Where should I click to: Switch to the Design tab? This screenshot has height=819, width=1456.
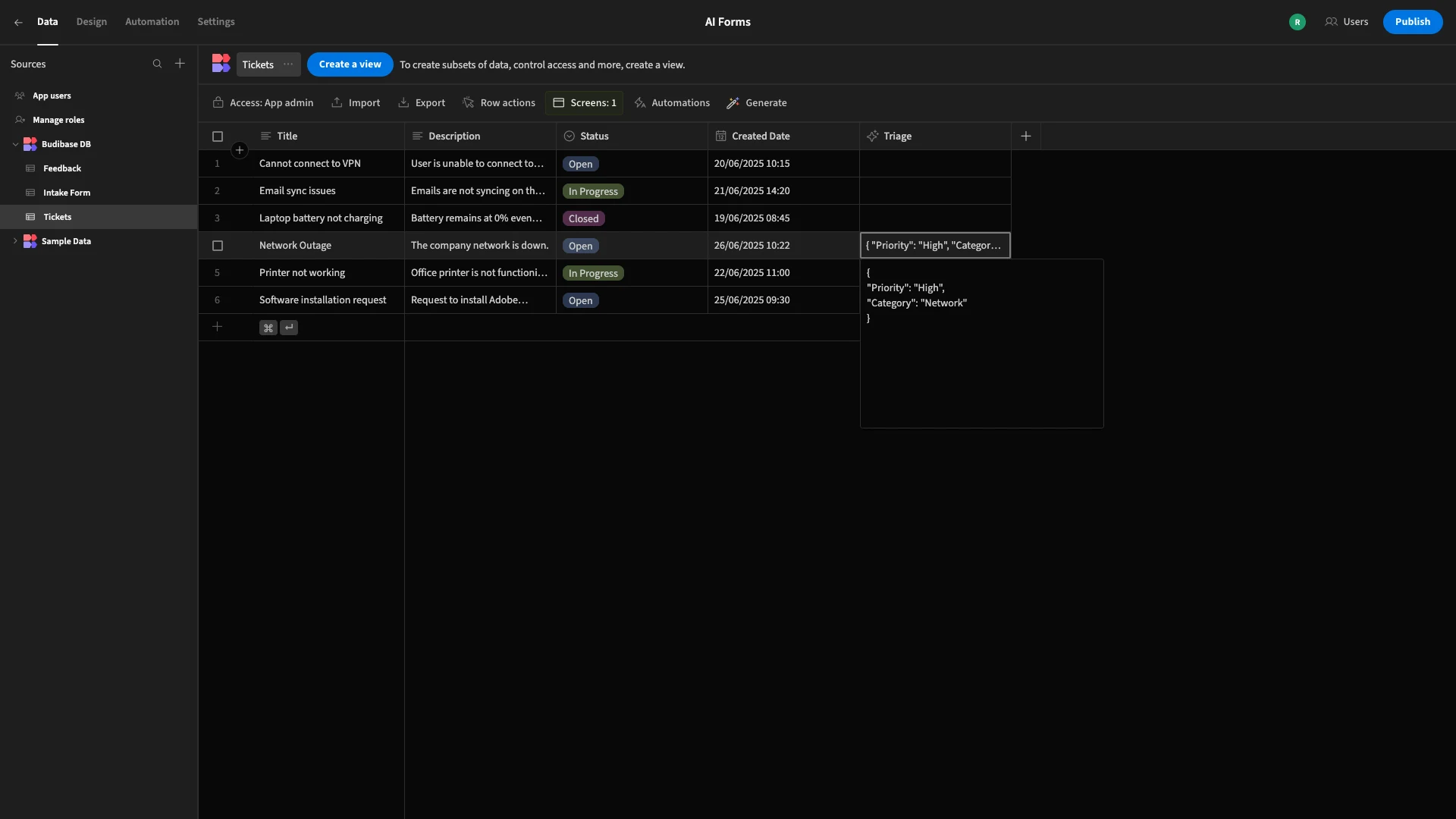[x=92, y=22]
